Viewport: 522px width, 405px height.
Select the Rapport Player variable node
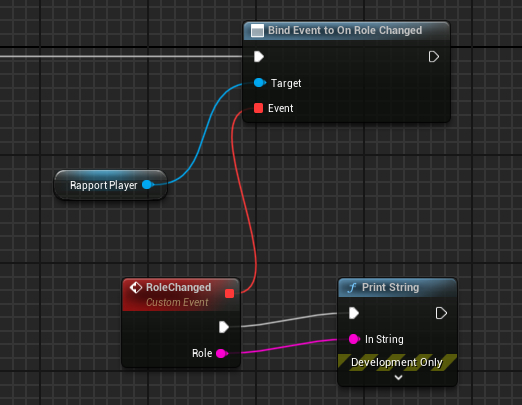tap(110, 185)
